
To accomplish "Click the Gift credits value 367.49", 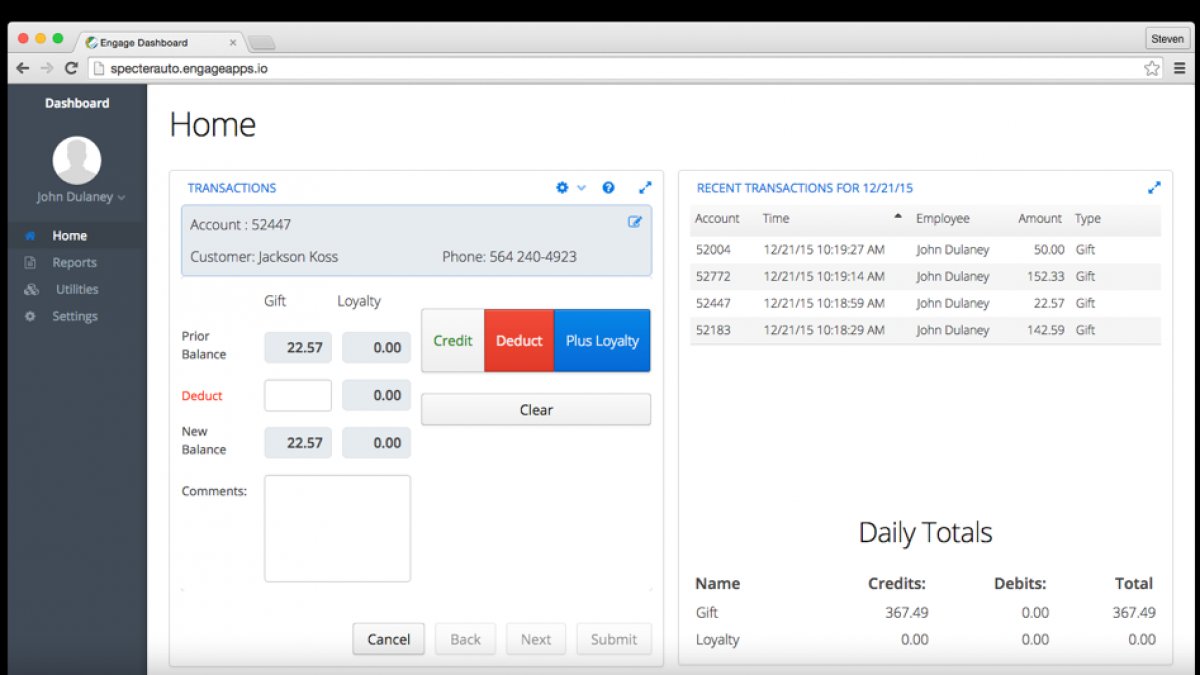I will coord(907,613).
